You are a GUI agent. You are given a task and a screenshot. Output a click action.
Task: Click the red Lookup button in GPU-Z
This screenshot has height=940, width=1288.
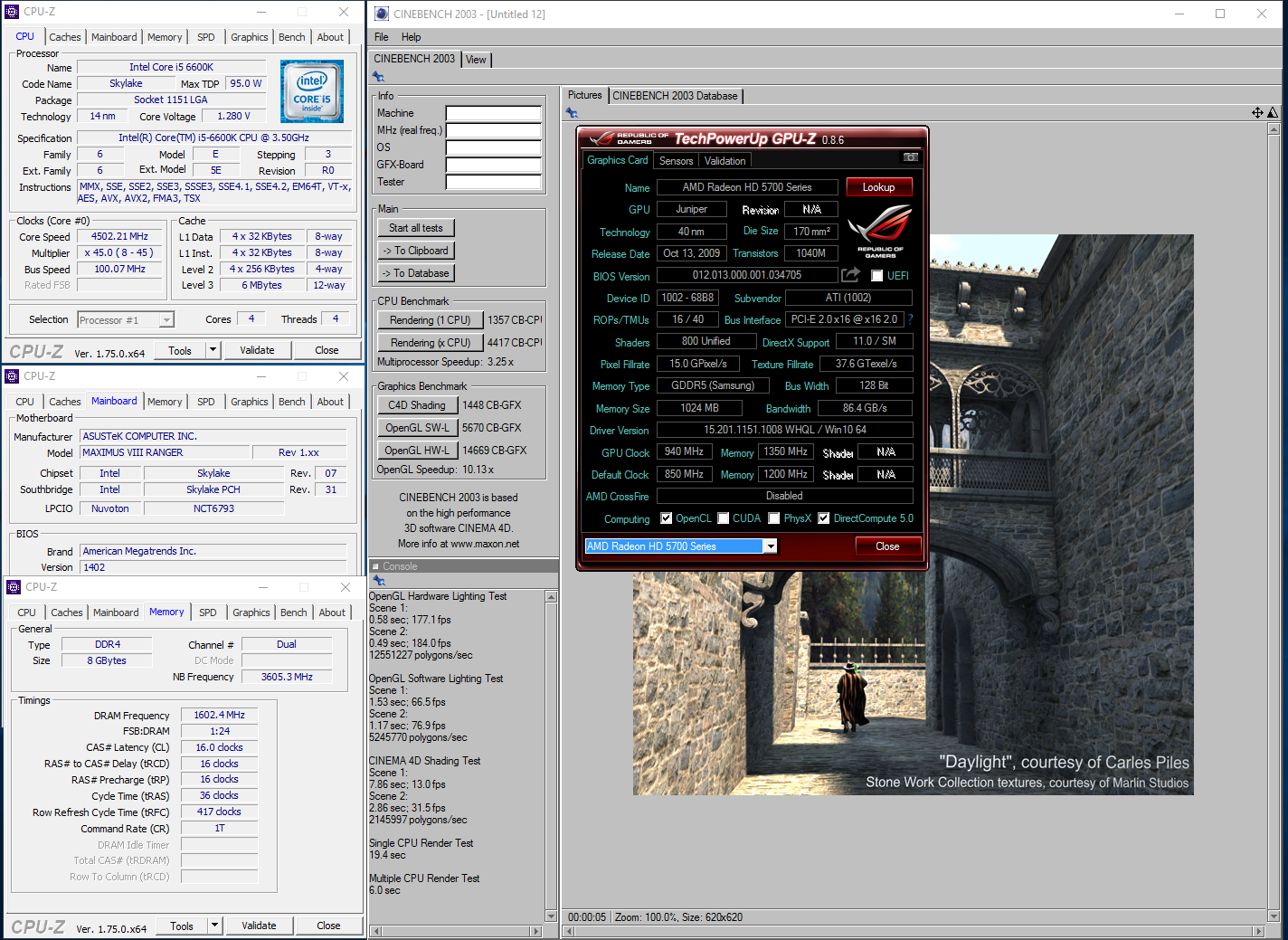pos(879,187)
